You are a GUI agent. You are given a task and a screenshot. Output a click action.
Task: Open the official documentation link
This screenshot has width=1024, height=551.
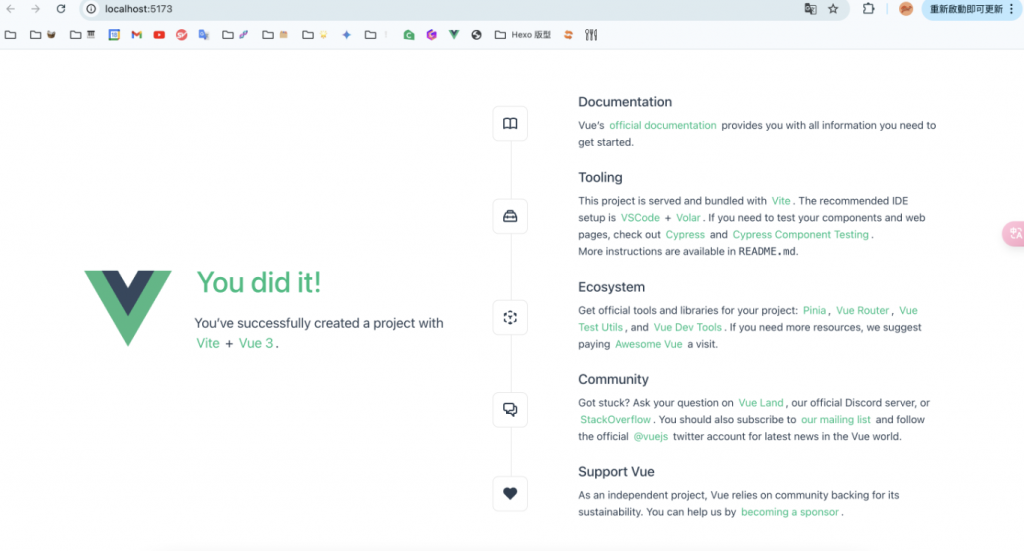[663, 125]
